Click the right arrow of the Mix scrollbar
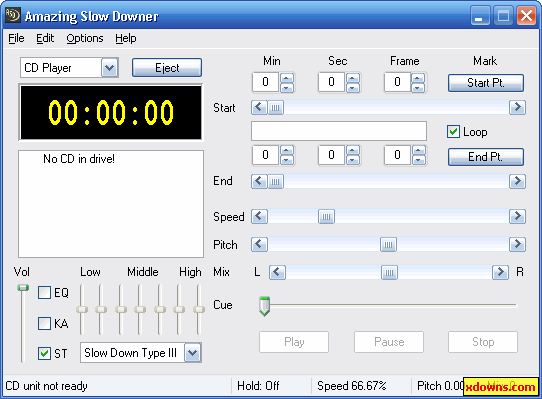Image resolution: width=542 pixels, height=399 pixels. coord(501,272)
